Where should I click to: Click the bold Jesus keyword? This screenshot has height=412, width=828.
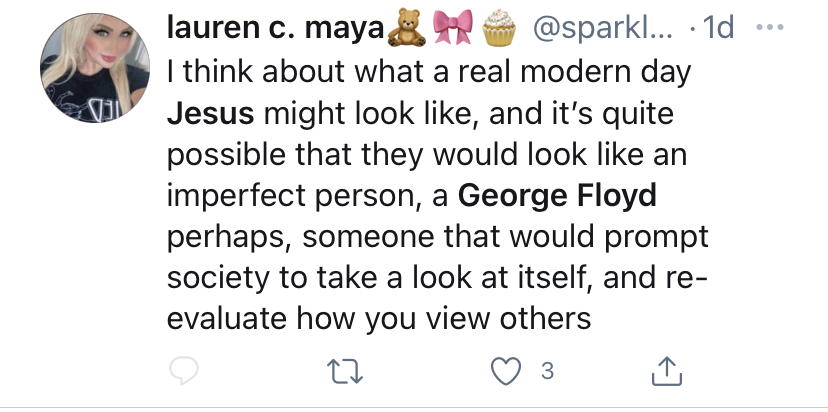[211, 113]
